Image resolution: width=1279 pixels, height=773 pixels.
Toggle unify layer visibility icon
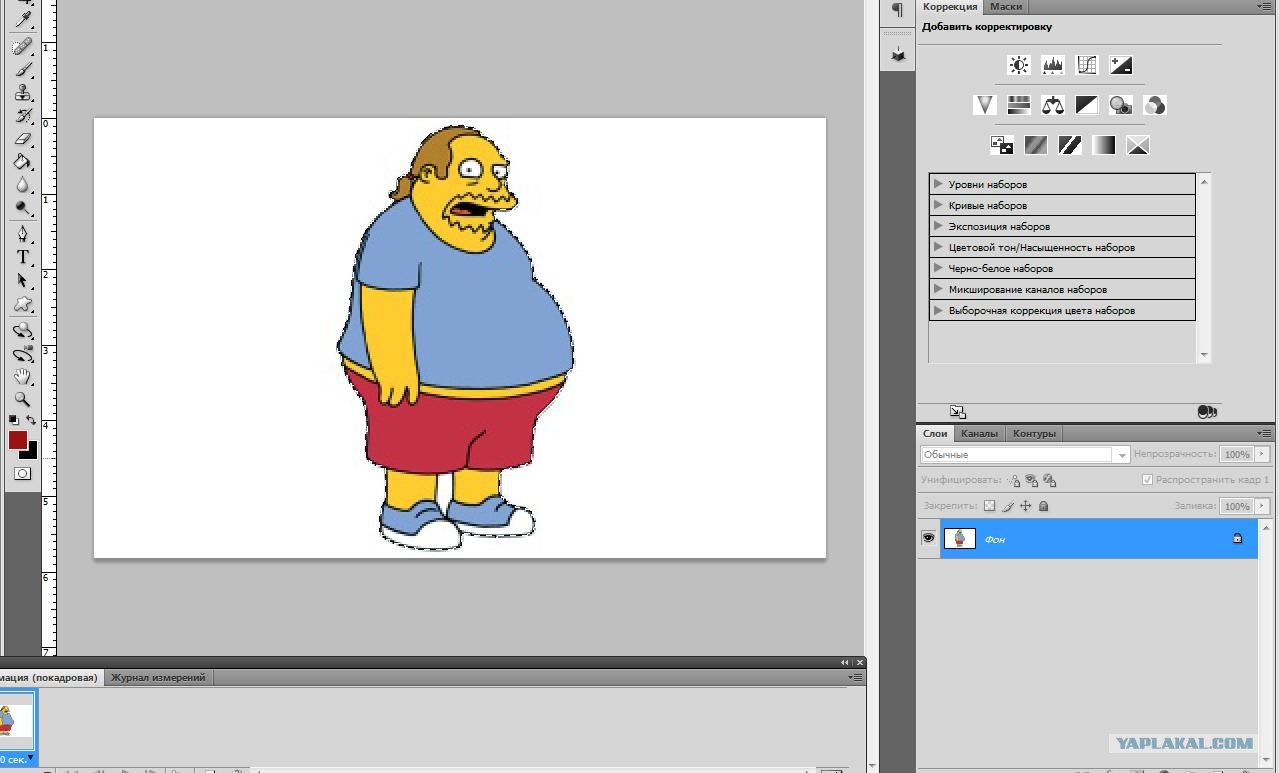click(1032, 480)
